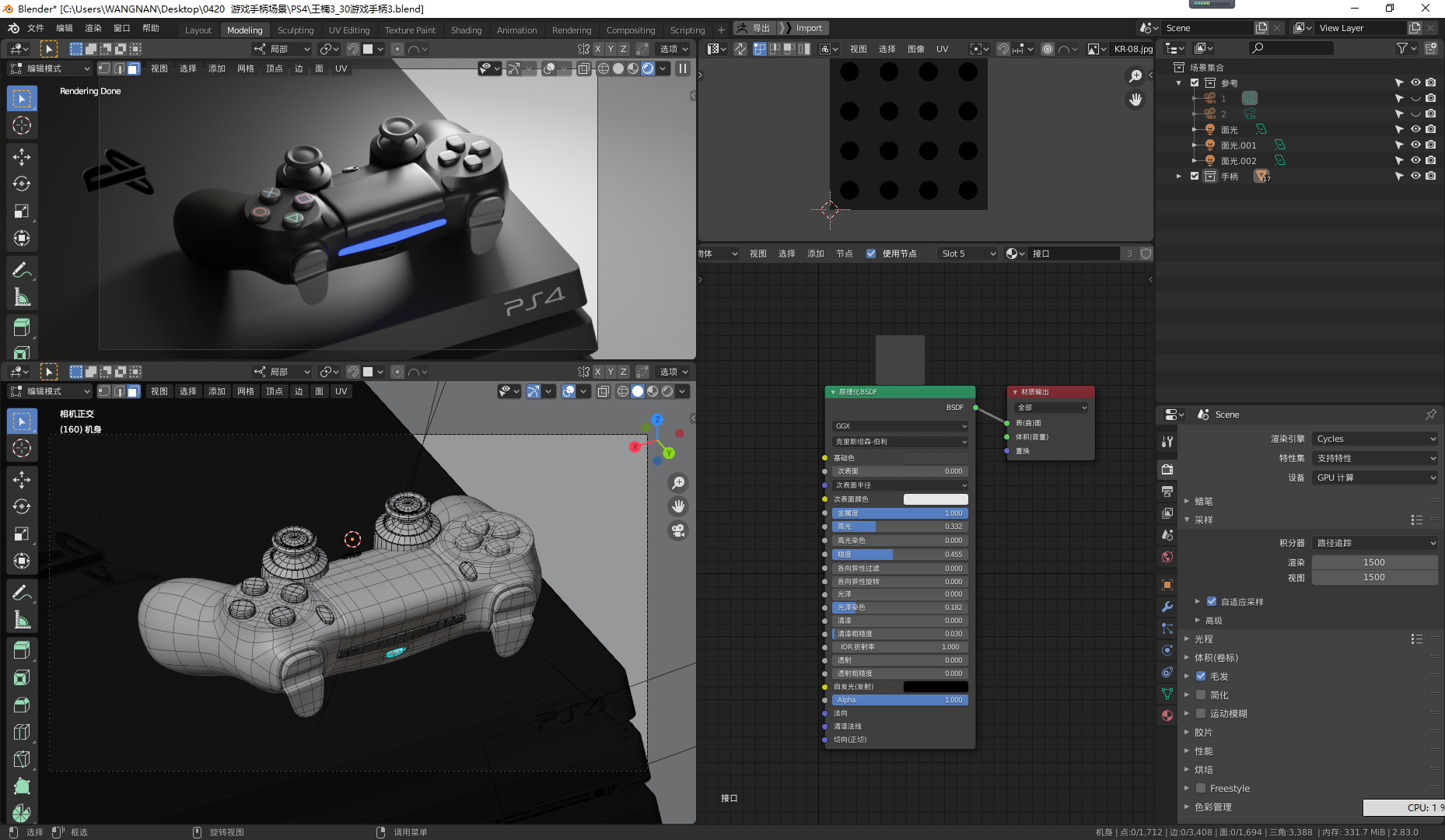Pause the rendered preview in top viewport
The width and height of the screenshot is (1445, 840).
[x=683, y=68]
